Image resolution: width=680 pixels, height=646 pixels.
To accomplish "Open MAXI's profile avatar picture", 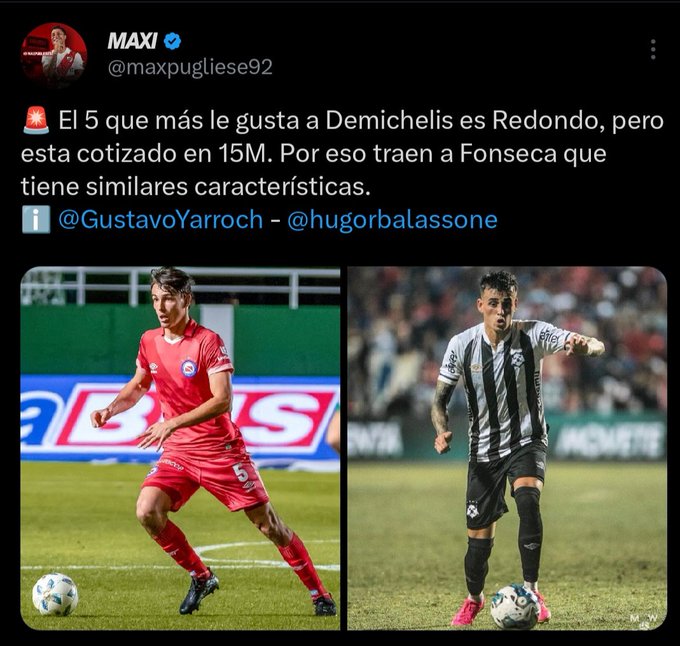I will (54, 56).
